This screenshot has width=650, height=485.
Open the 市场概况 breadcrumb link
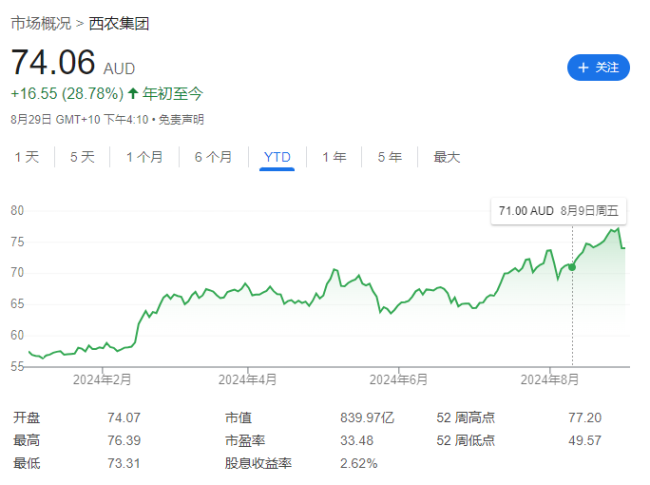pos(41,24)
